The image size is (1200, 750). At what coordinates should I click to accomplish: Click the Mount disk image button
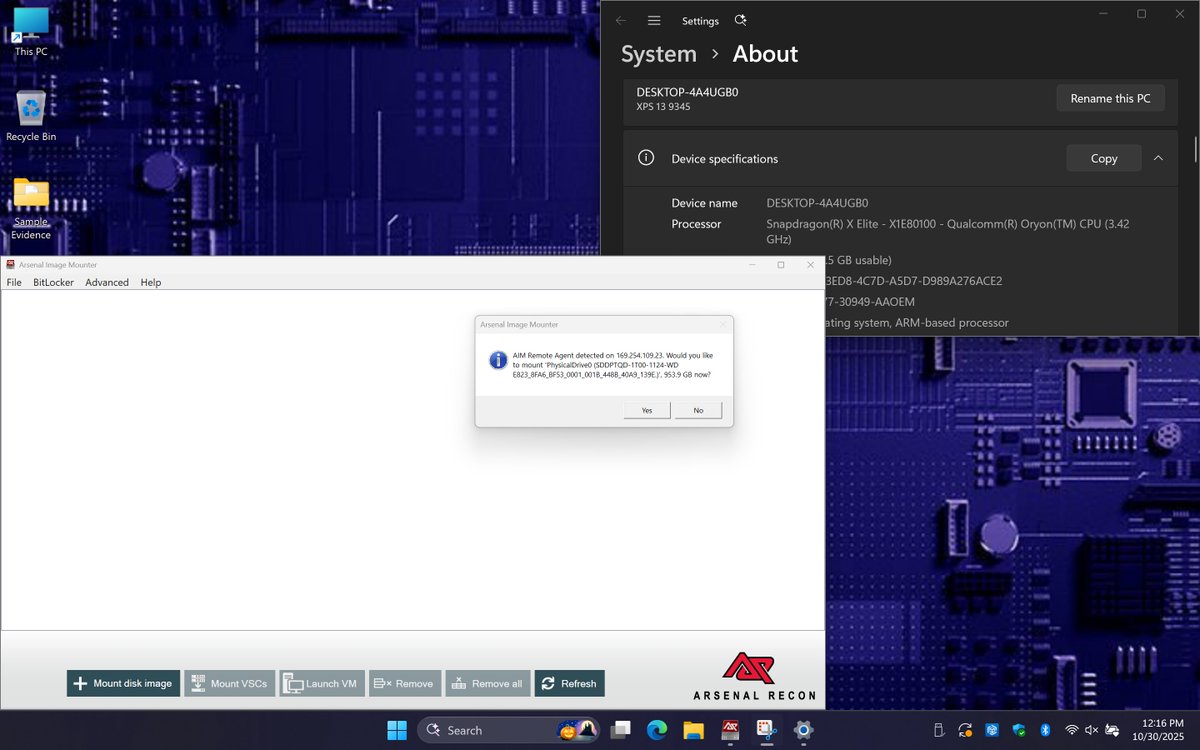[x=124, y=683]
